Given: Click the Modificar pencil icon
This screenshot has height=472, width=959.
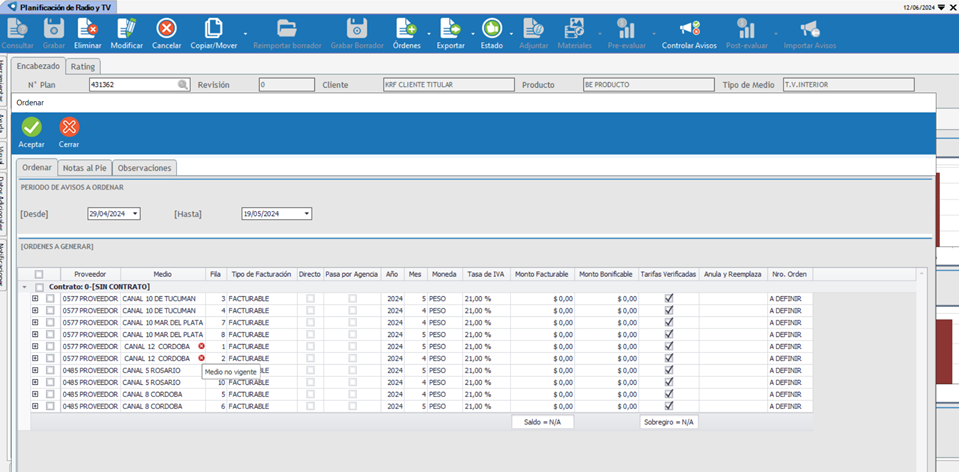Looking at the screenshot, I should click(127, 28).
